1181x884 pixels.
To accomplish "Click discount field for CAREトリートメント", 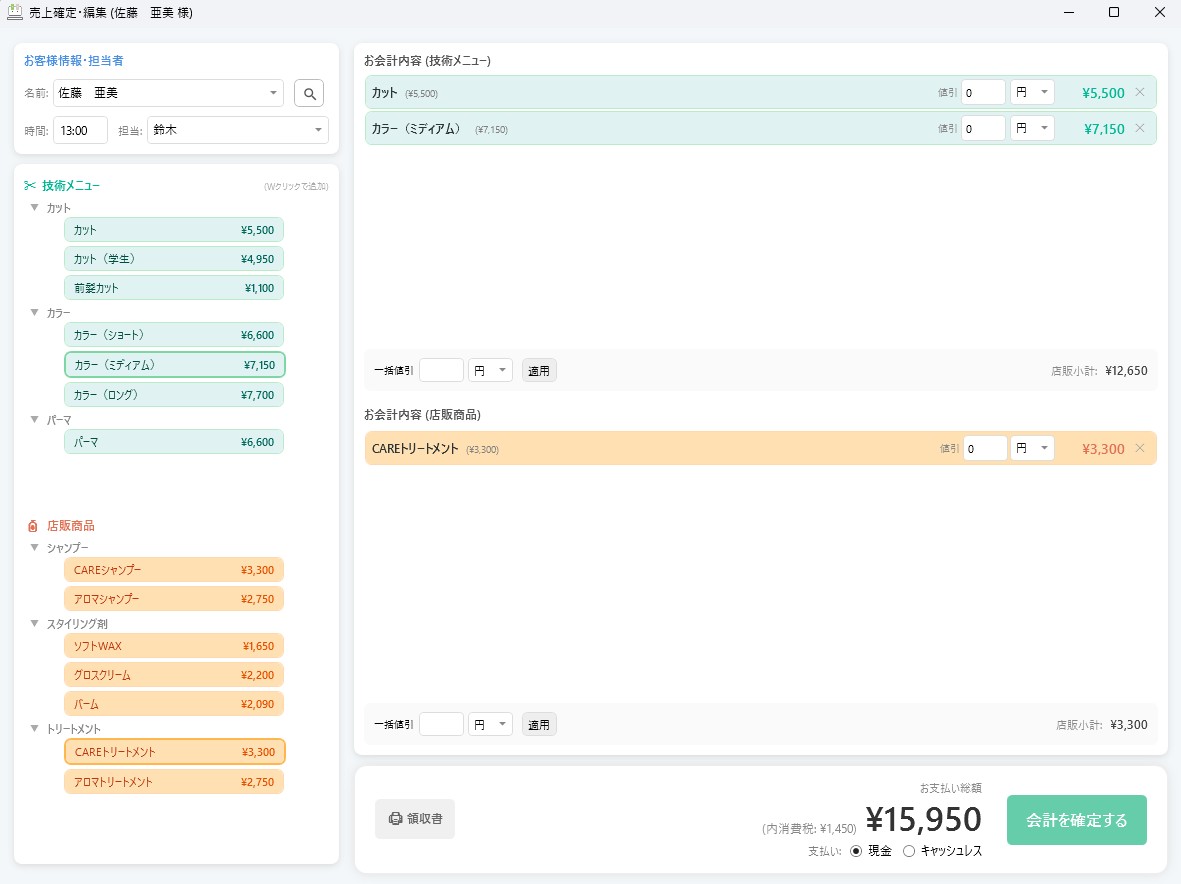I will pyautogui.click(x=984, y=449).
